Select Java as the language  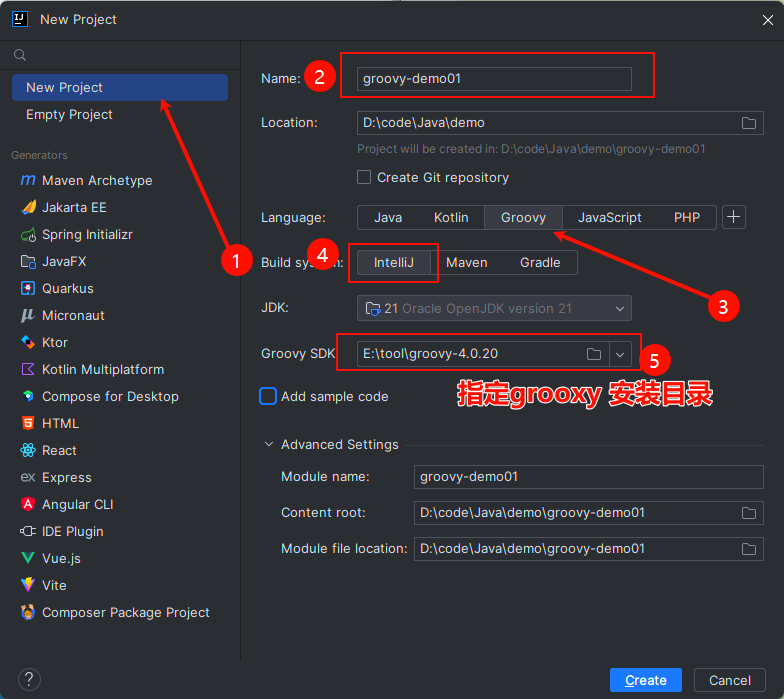(x=388, y=218)
